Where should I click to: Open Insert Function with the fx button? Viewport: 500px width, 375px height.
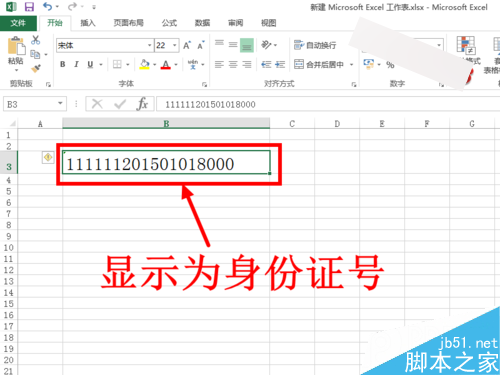(142, 104)
